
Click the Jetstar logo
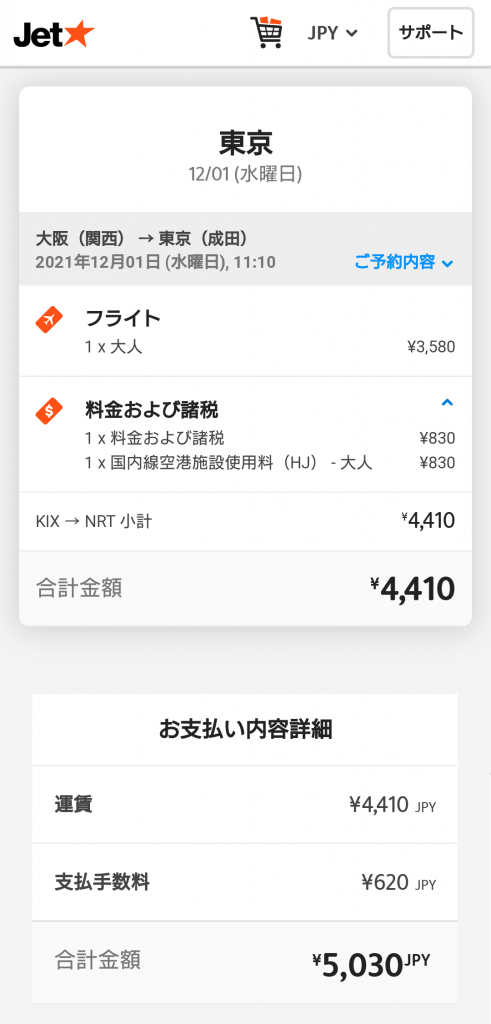54,33
